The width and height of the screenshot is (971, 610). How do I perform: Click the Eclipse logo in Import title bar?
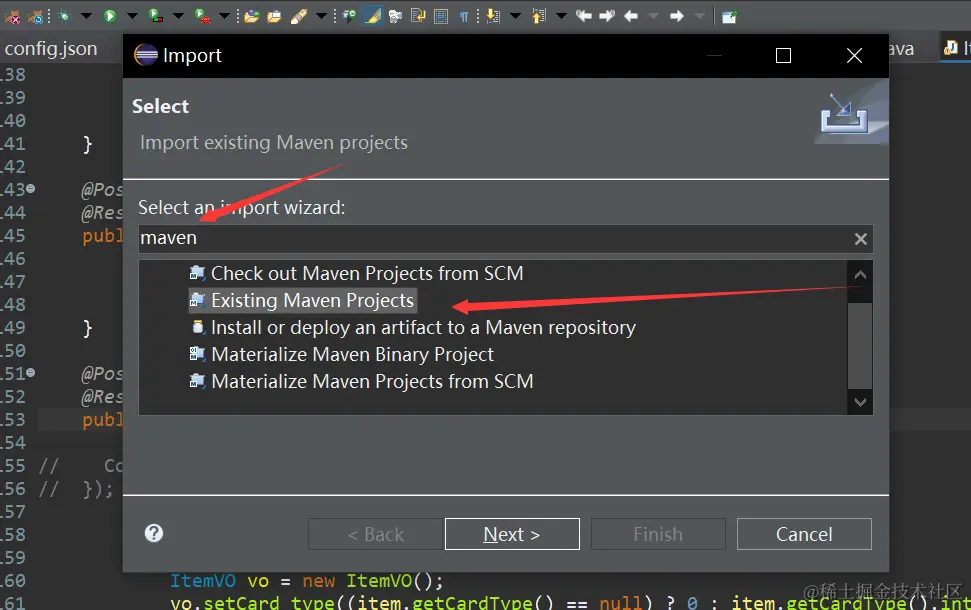click(146, 55)
